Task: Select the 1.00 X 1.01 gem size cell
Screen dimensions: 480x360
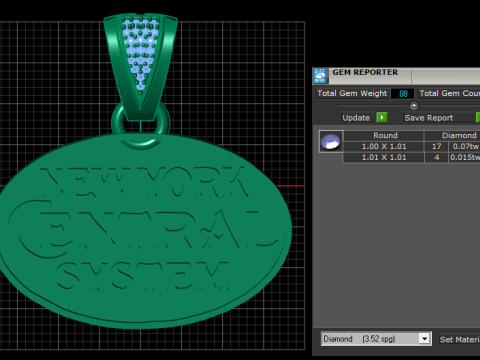Action: (x=384, y=146)
